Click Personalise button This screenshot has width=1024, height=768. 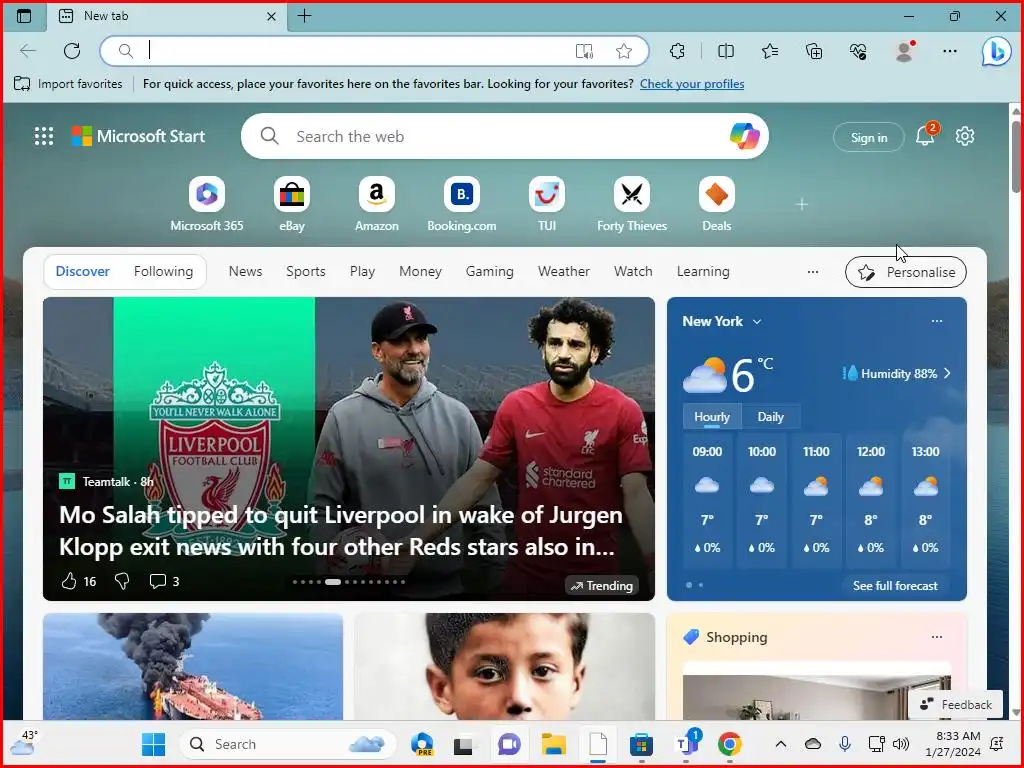[x=906, y=272]
